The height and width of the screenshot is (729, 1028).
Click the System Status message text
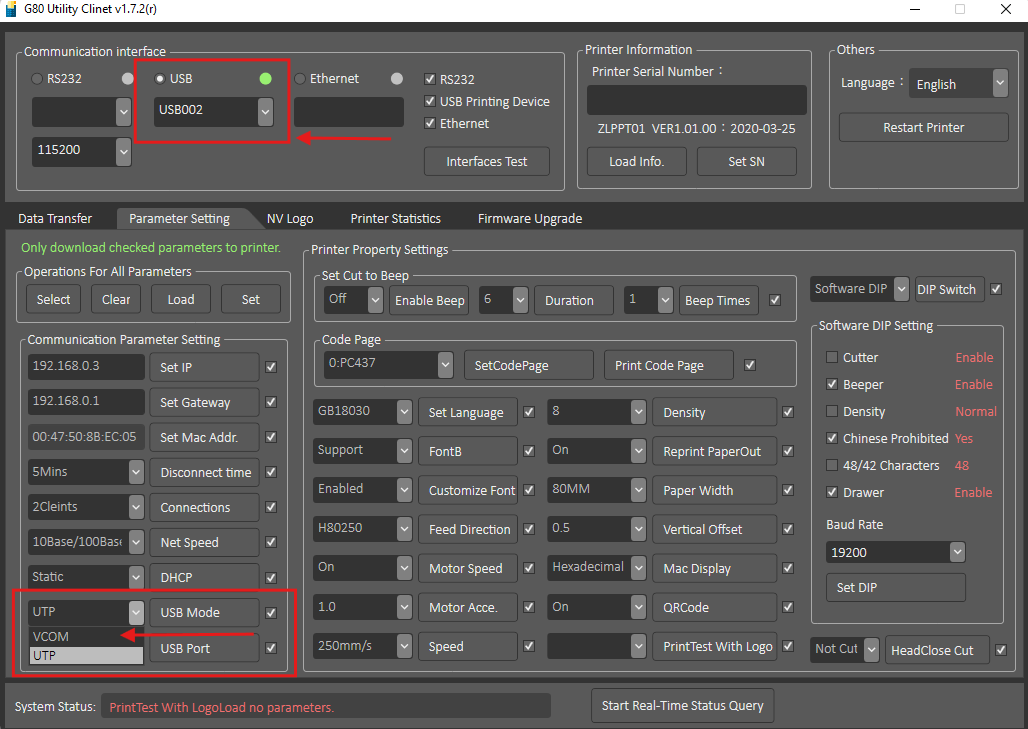pos(222,707)
